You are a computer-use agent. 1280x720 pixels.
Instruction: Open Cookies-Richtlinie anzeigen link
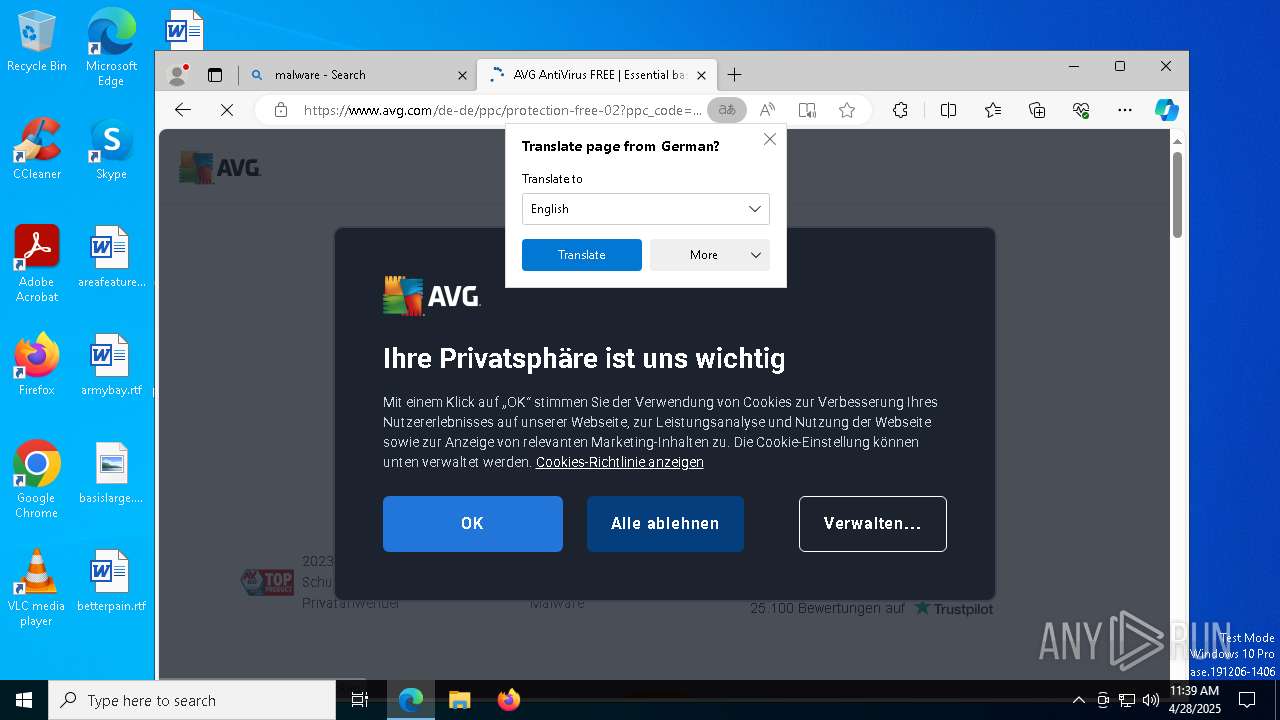click(619, 462)
